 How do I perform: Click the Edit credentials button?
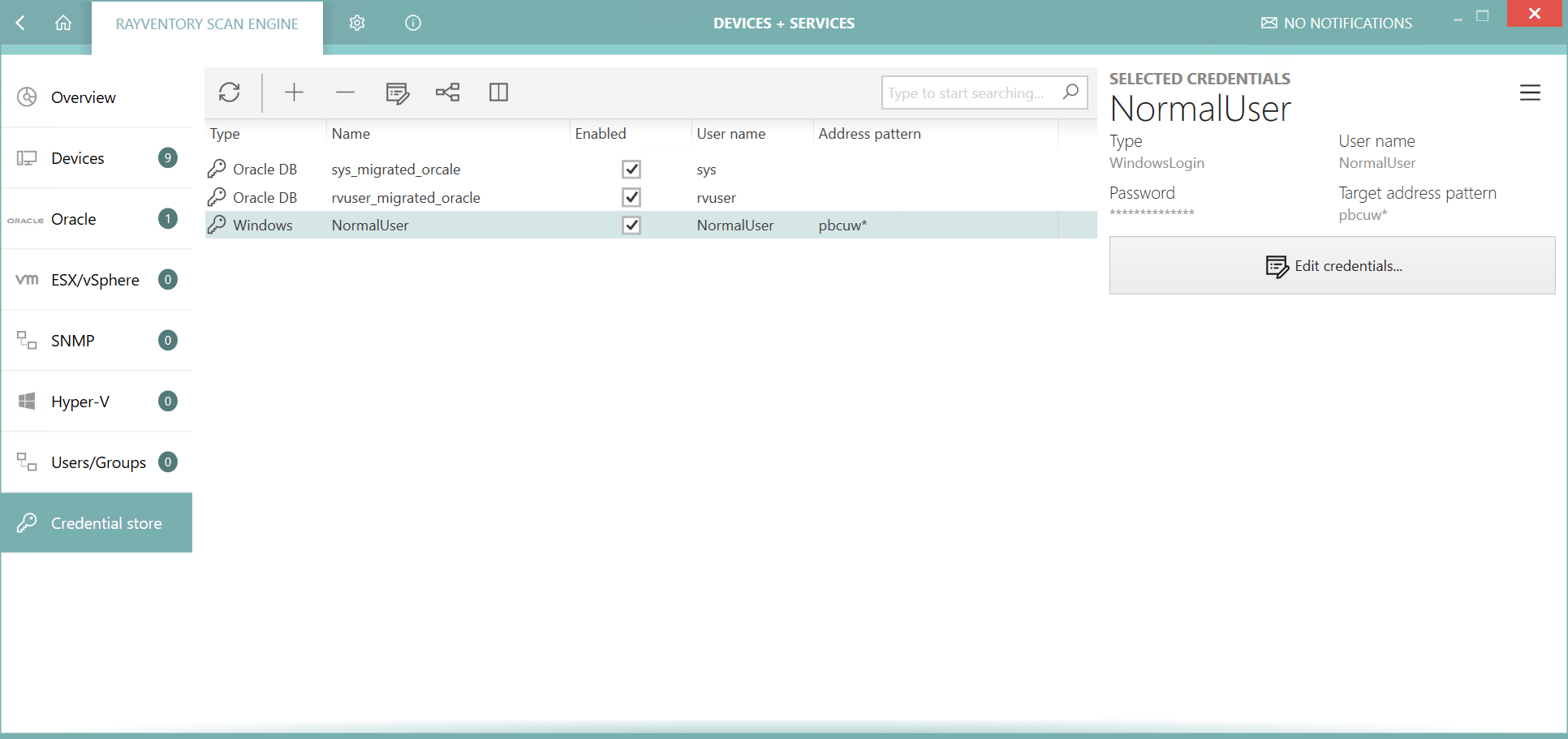[1332, 266]
